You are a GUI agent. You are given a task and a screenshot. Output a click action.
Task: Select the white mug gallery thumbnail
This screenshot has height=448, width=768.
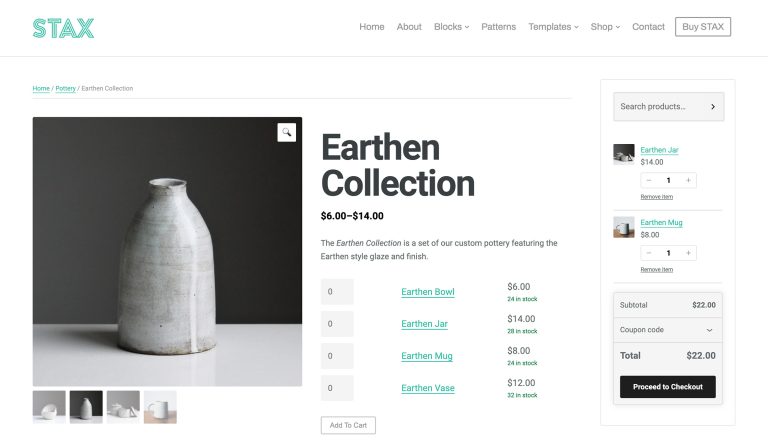coord(160,407)
